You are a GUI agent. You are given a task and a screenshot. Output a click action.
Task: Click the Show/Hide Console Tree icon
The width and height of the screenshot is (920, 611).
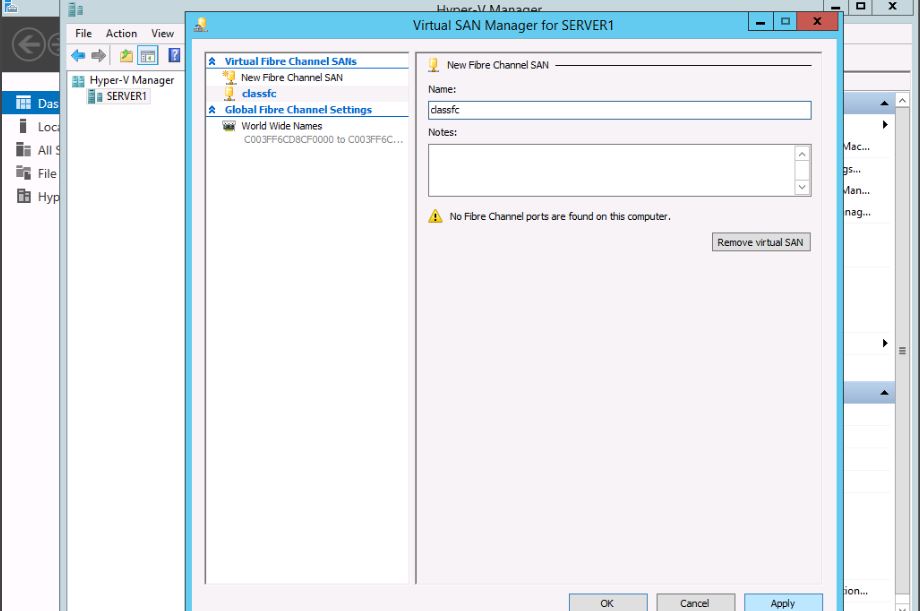(147, 56)
